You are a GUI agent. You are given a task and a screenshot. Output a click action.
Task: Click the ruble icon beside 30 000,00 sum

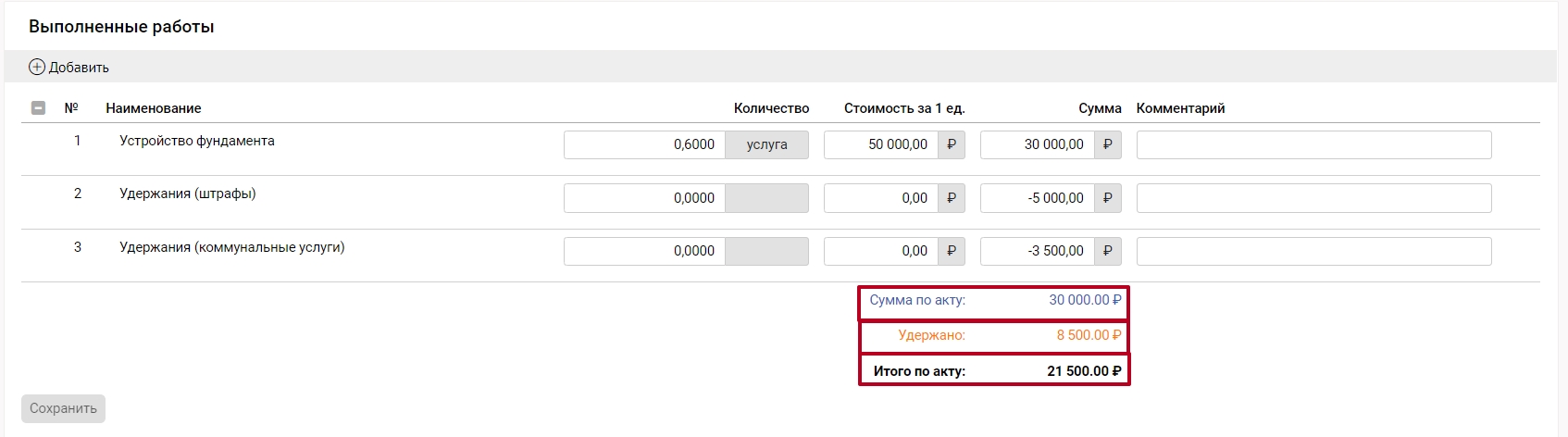point(1107,144)
